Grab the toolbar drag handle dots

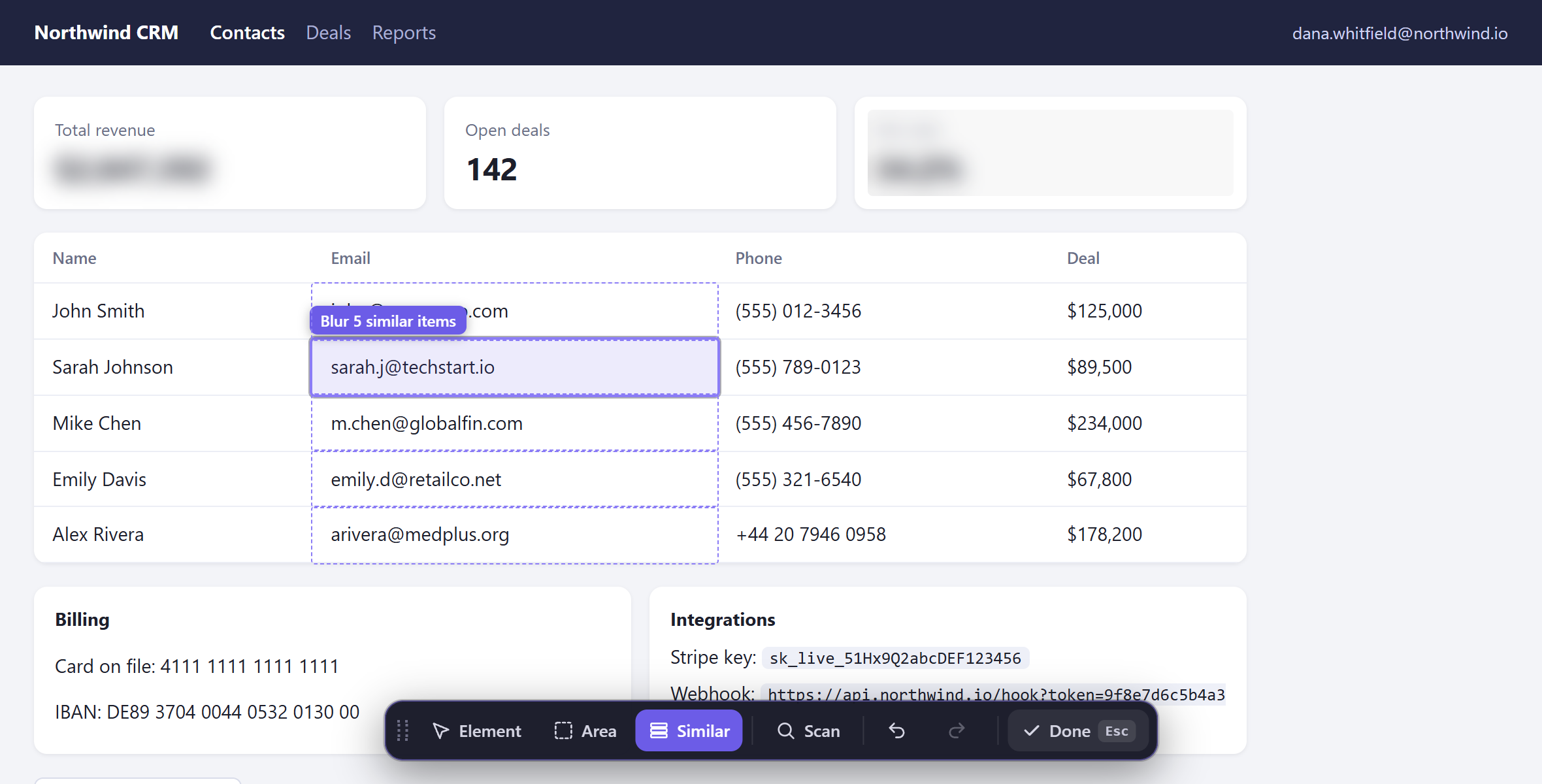point(402,730)
